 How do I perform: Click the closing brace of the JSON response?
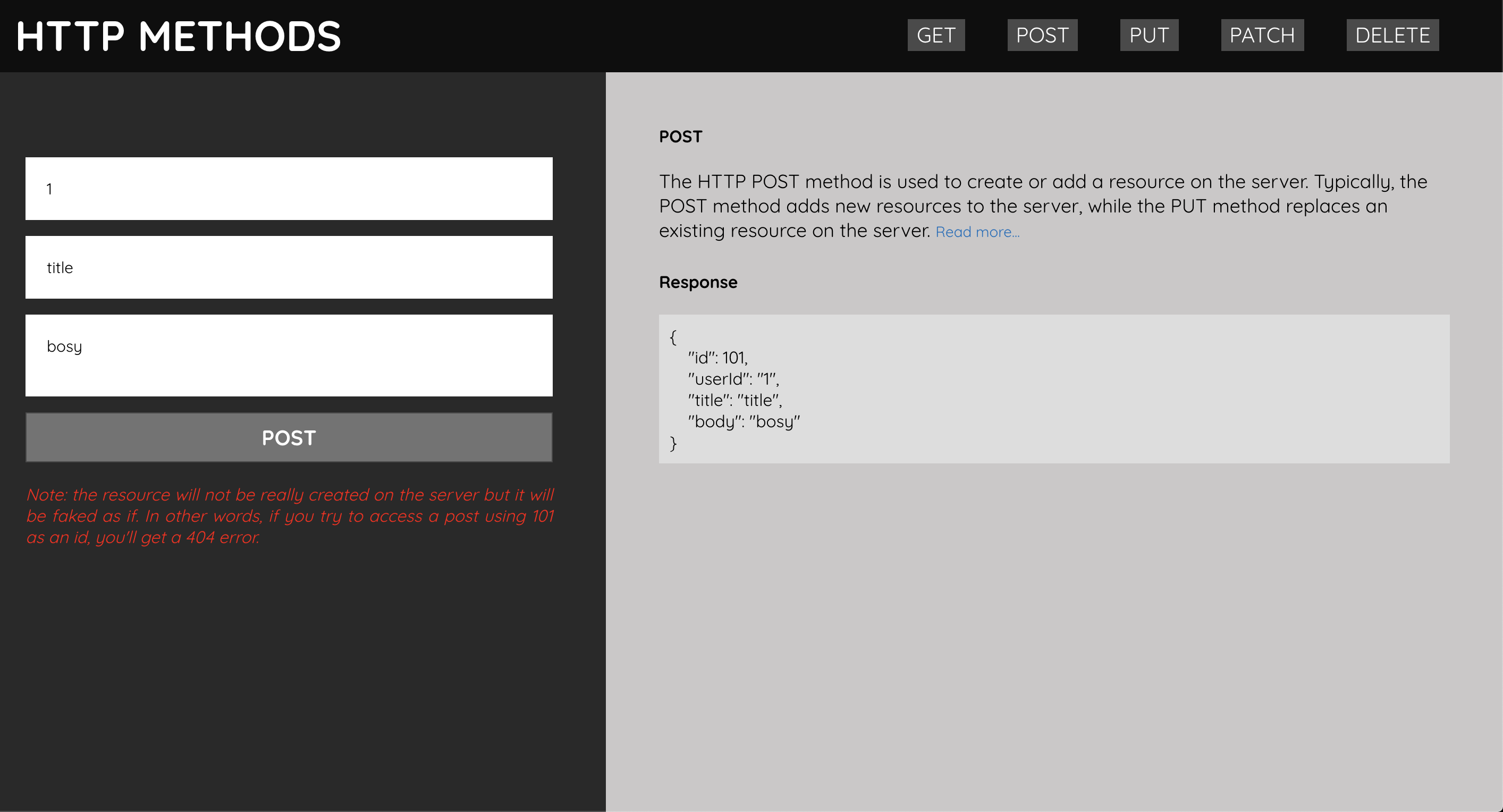point(673,443)
